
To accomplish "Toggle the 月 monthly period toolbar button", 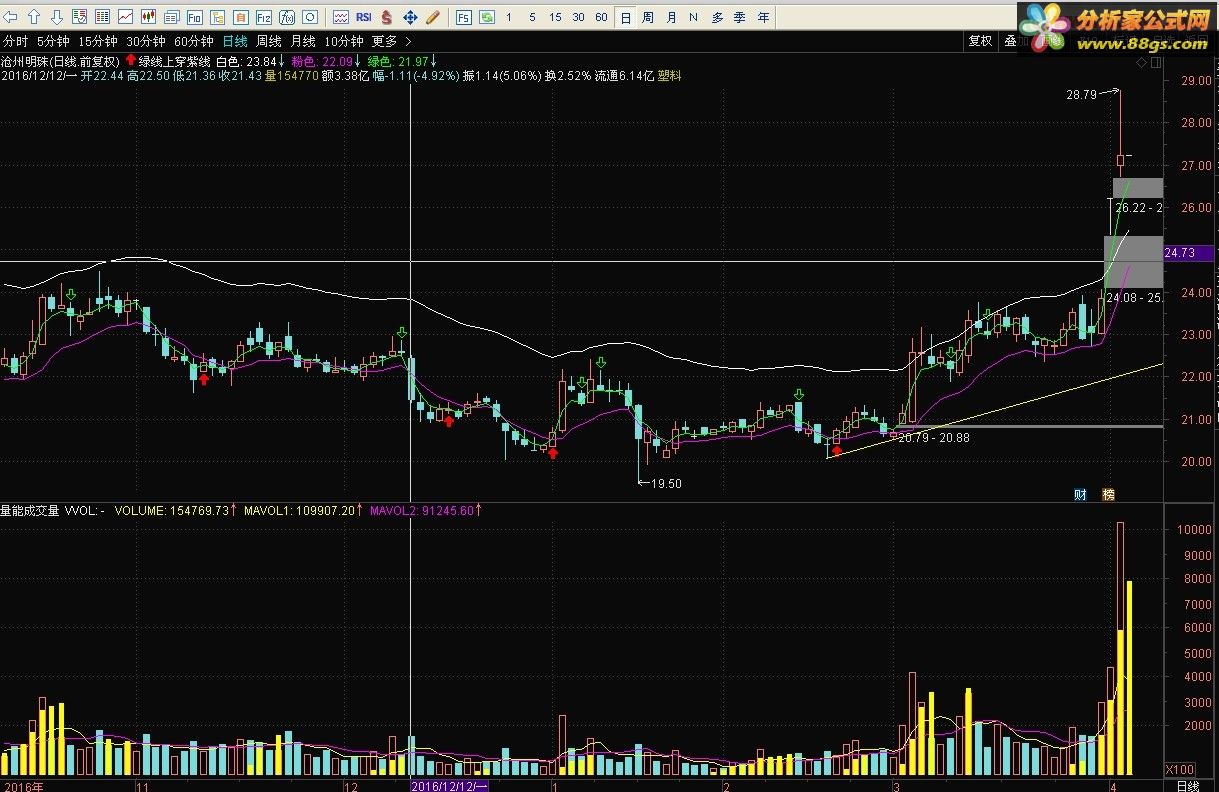I will click(671, 17).
